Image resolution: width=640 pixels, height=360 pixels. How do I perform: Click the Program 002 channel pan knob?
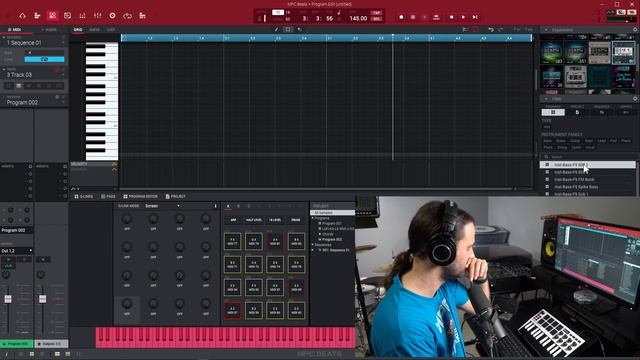(x=6, y=275)
